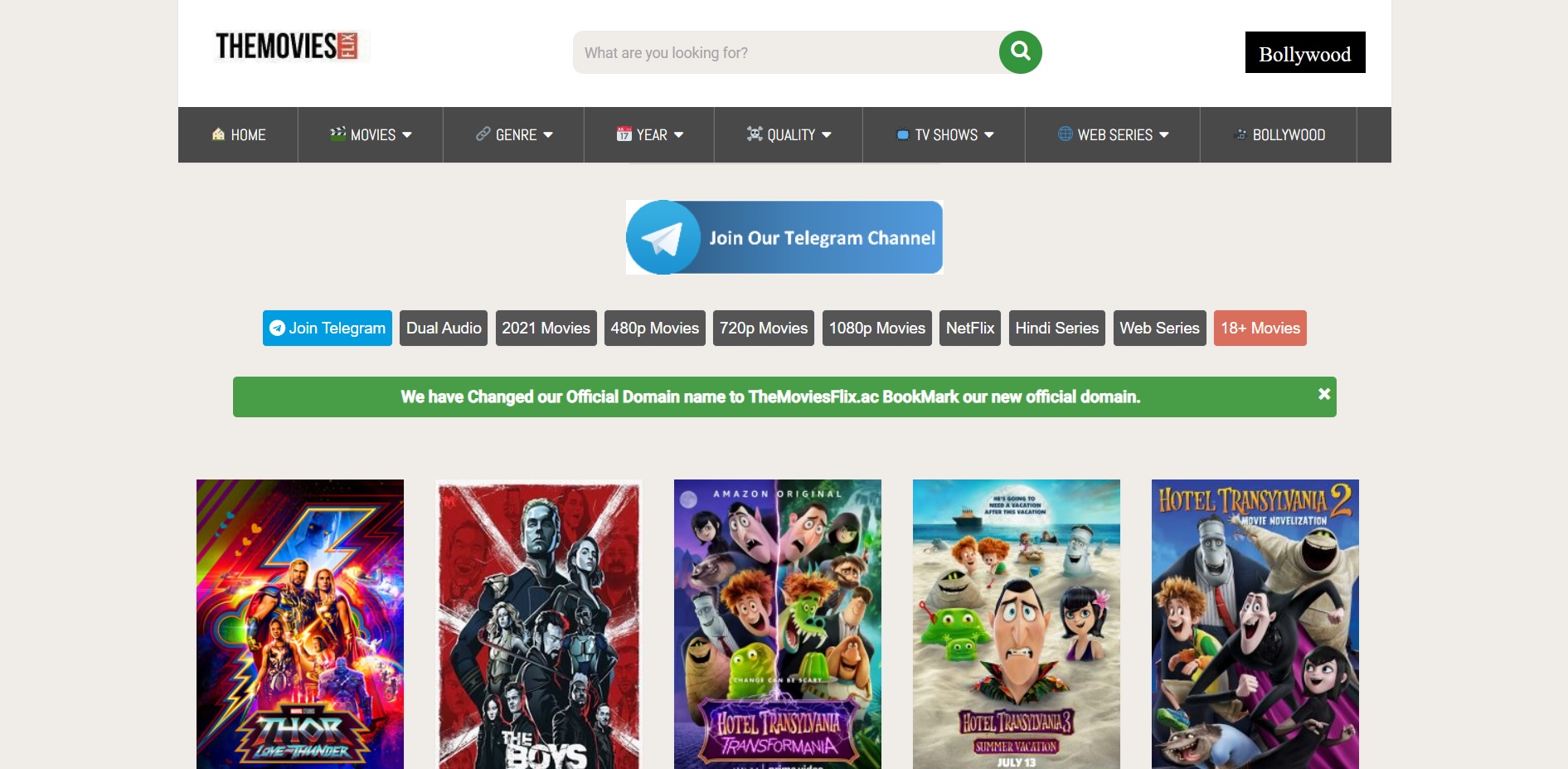The height and width of the screenshot is (769, 1568).
Task: Click the black Bollywood button in header
Action: click(x=1305, y=52)
